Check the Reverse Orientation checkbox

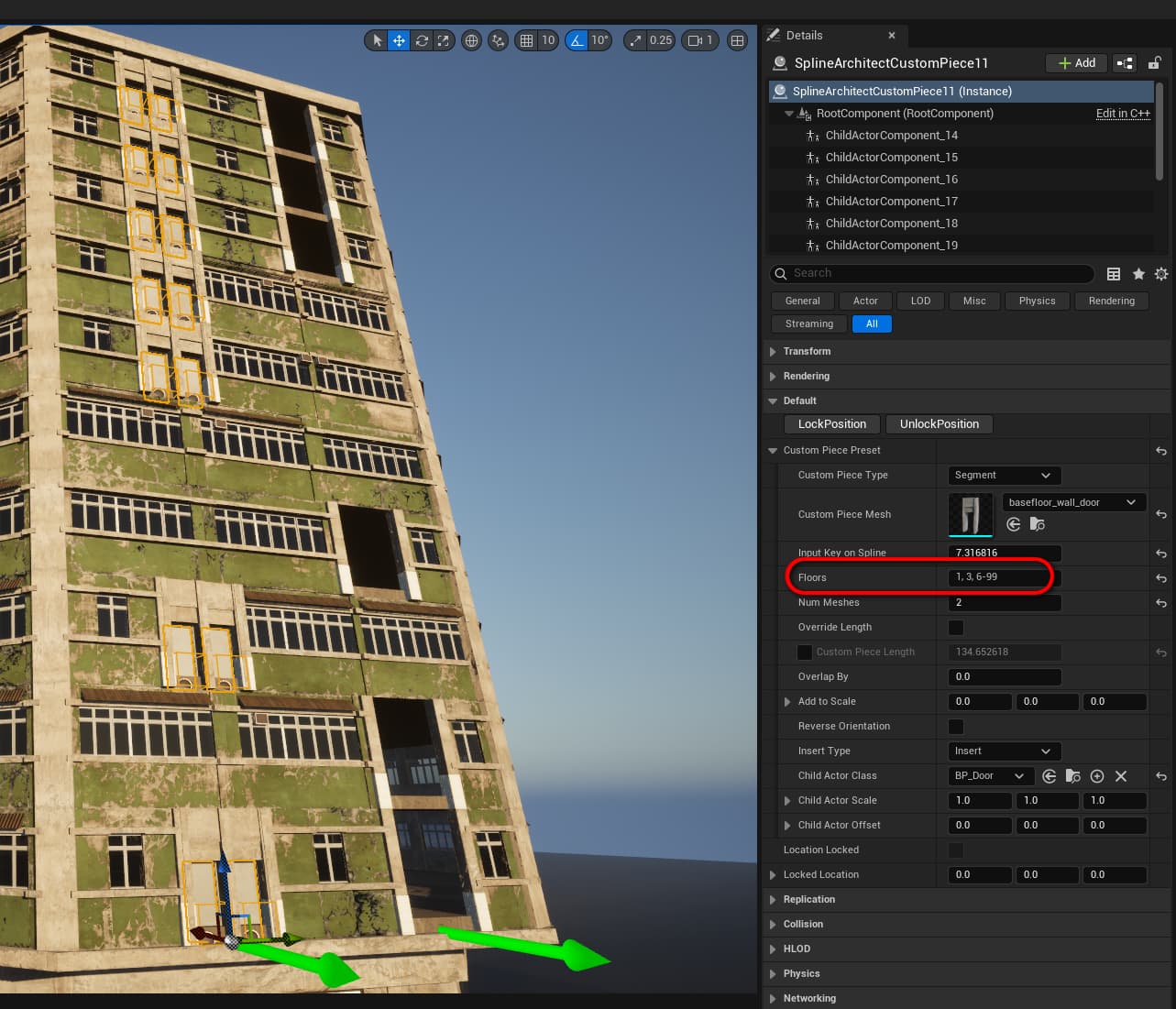(956, 727)
